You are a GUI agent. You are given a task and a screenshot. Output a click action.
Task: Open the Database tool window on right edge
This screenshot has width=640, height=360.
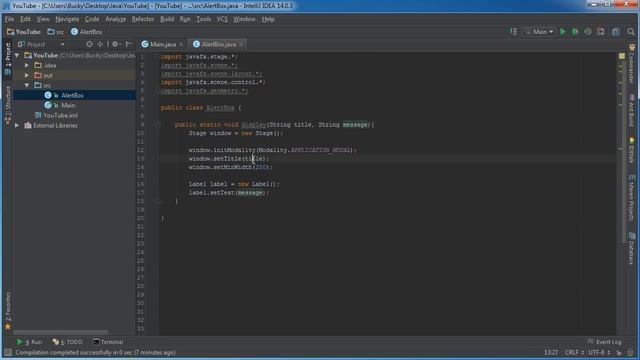(632, 249)
